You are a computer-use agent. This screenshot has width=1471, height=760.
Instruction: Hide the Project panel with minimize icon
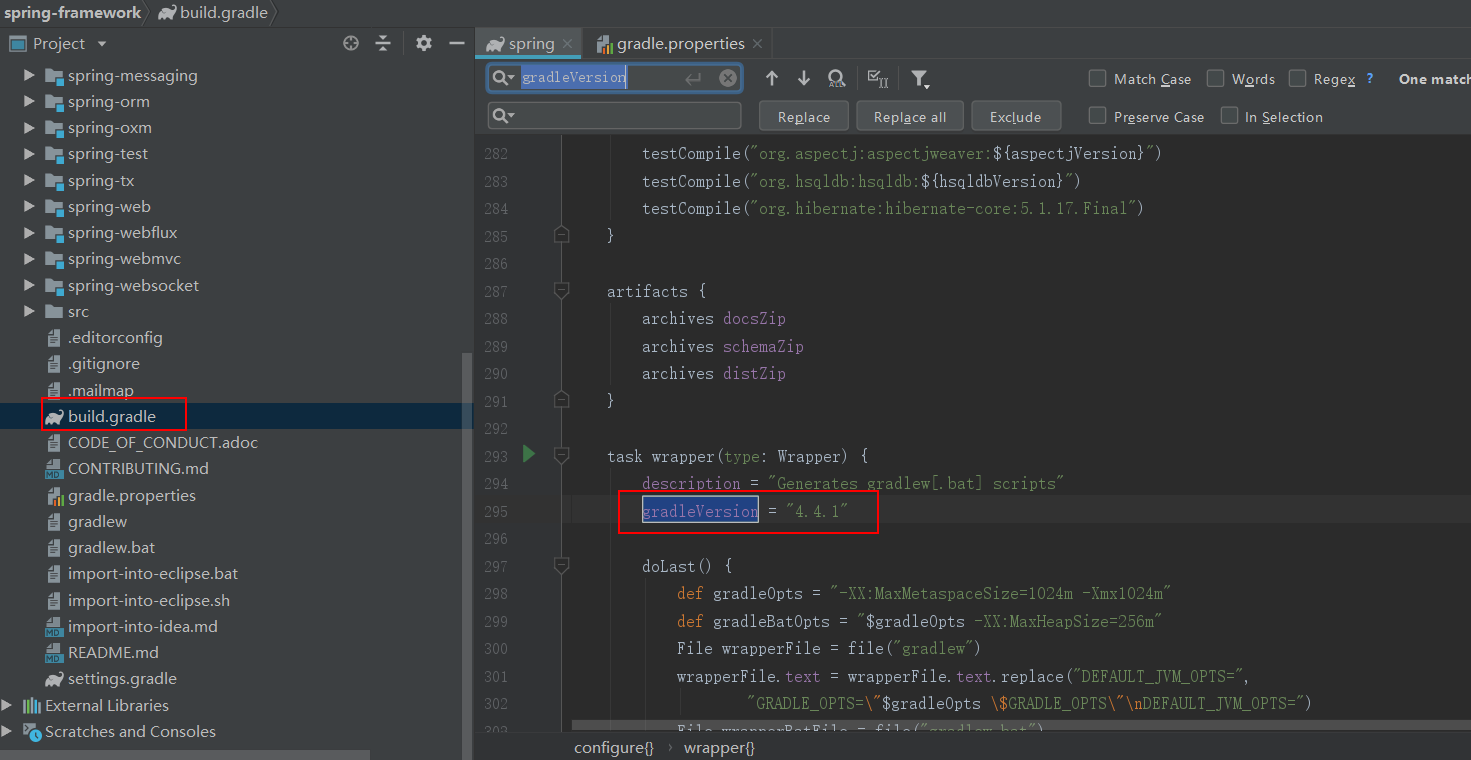tap(457, 43)
